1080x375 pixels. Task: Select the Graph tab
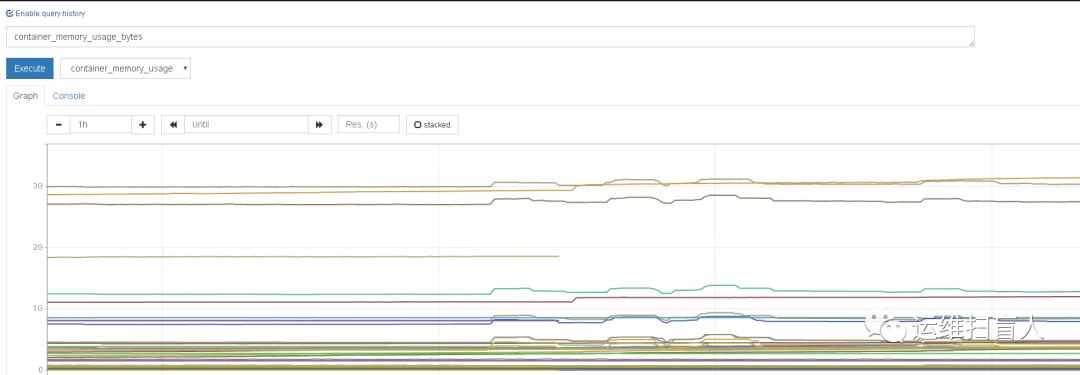point(25,96)
